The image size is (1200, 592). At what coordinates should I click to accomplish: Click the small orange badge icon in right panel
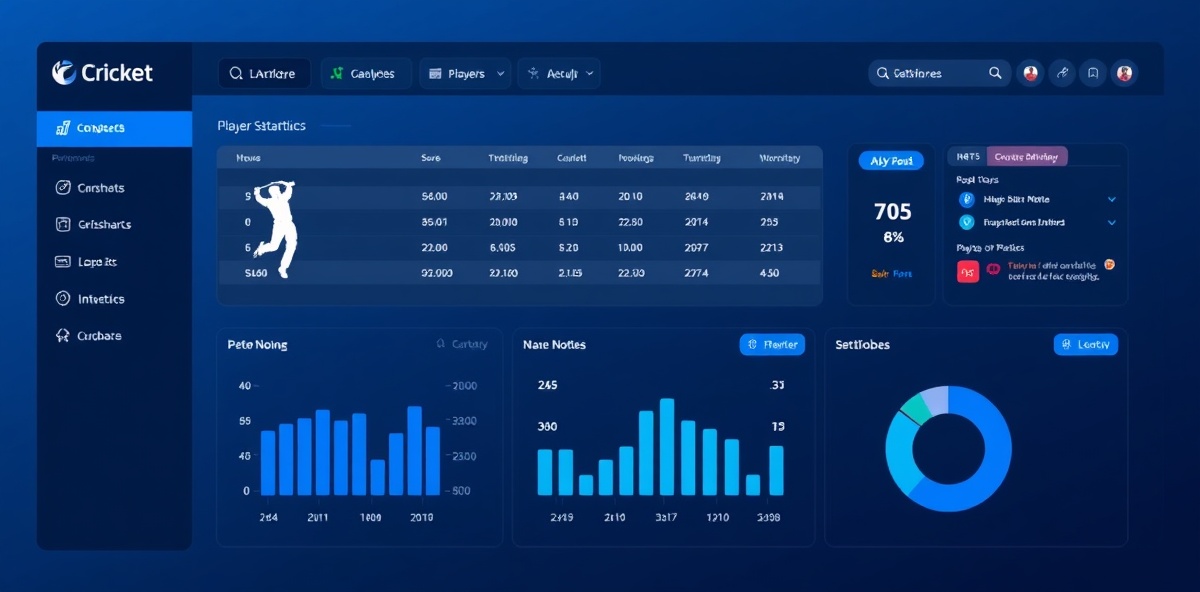pos(1108,265)
